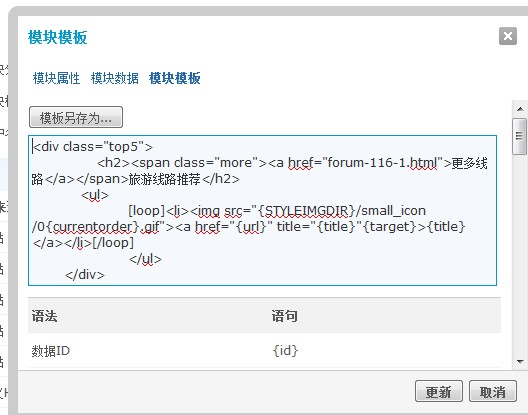This screenshot has width=528, height=415.
Task: Click the <div class="top5"> line
Action: (x=92, y=147)
